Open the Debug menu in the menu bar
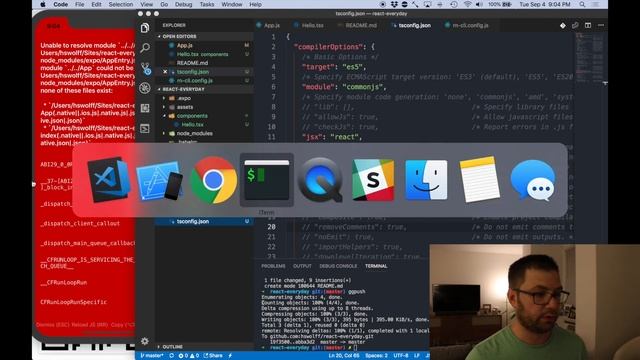The width and height of the screenshot is (640, 360). [183, 4]
